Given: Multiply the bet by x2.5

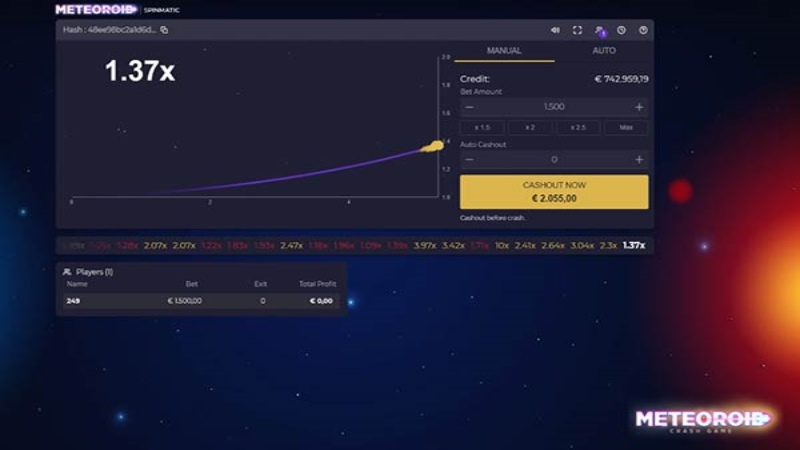Looking at the screenshot, I should click(578, 128).
